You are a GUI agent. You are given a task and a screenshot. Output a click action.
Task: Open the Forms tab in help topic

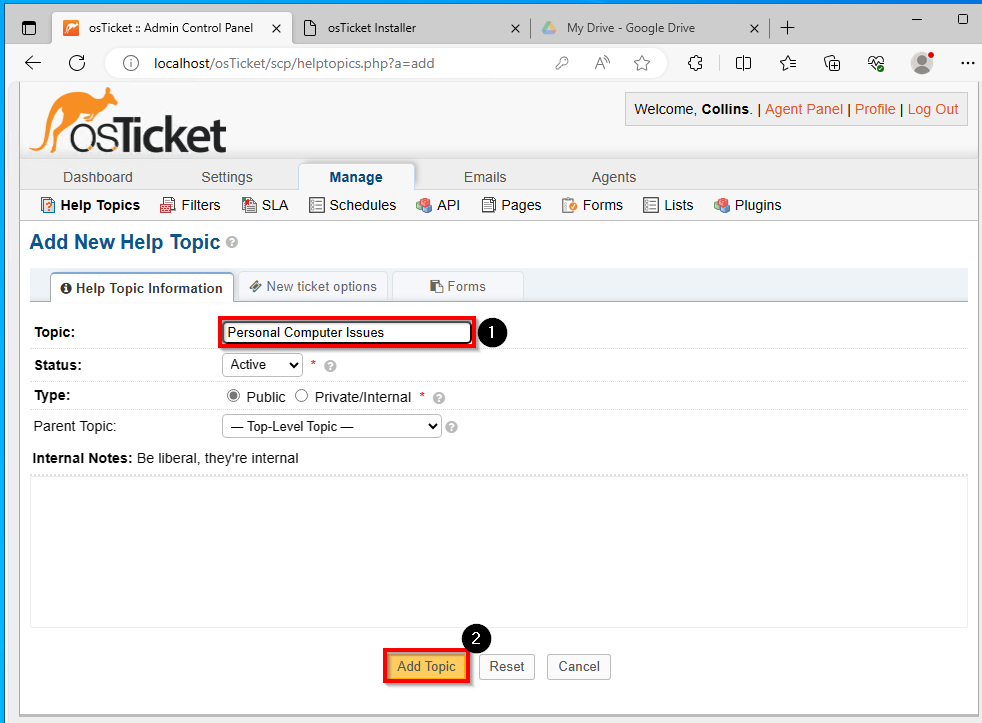(458, 286)
